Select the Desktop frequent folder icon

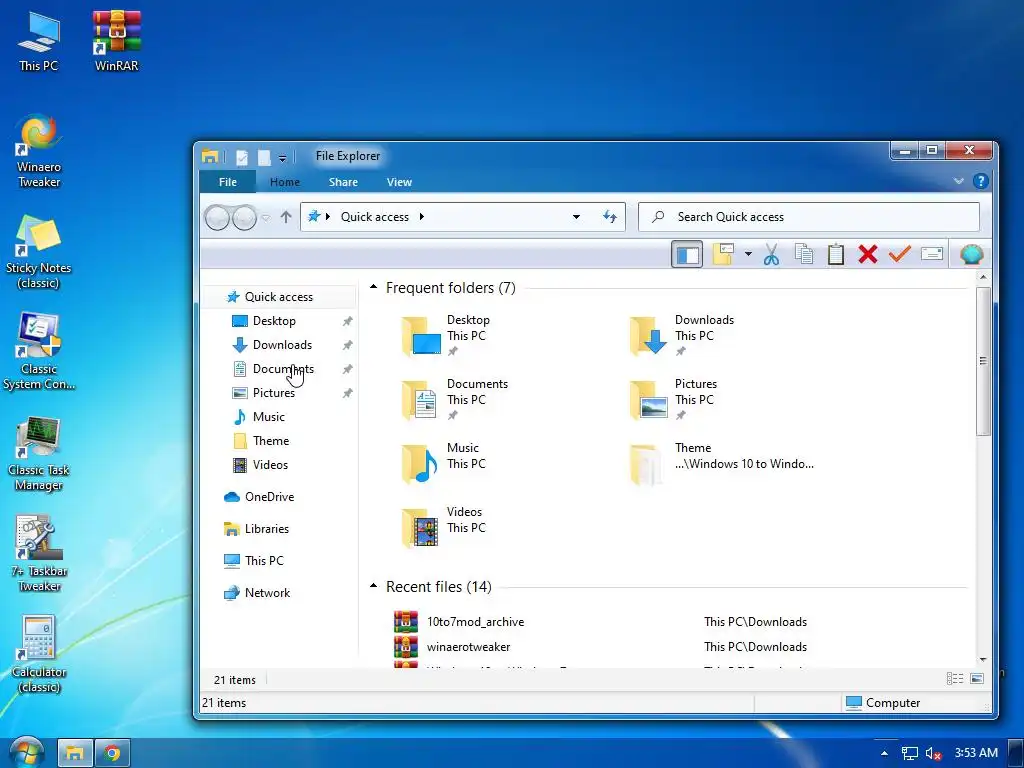pyautogui.click(x=420, y=336)
